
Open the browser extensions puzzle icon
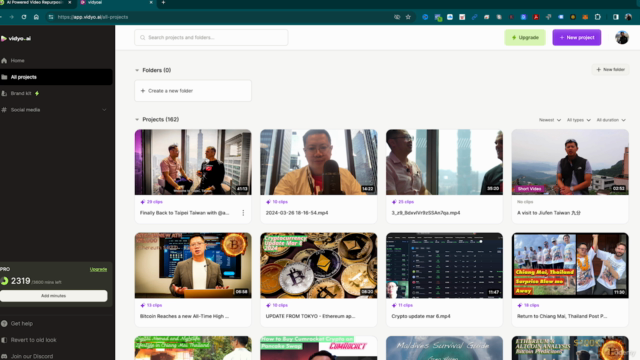(x=598, y=17)
